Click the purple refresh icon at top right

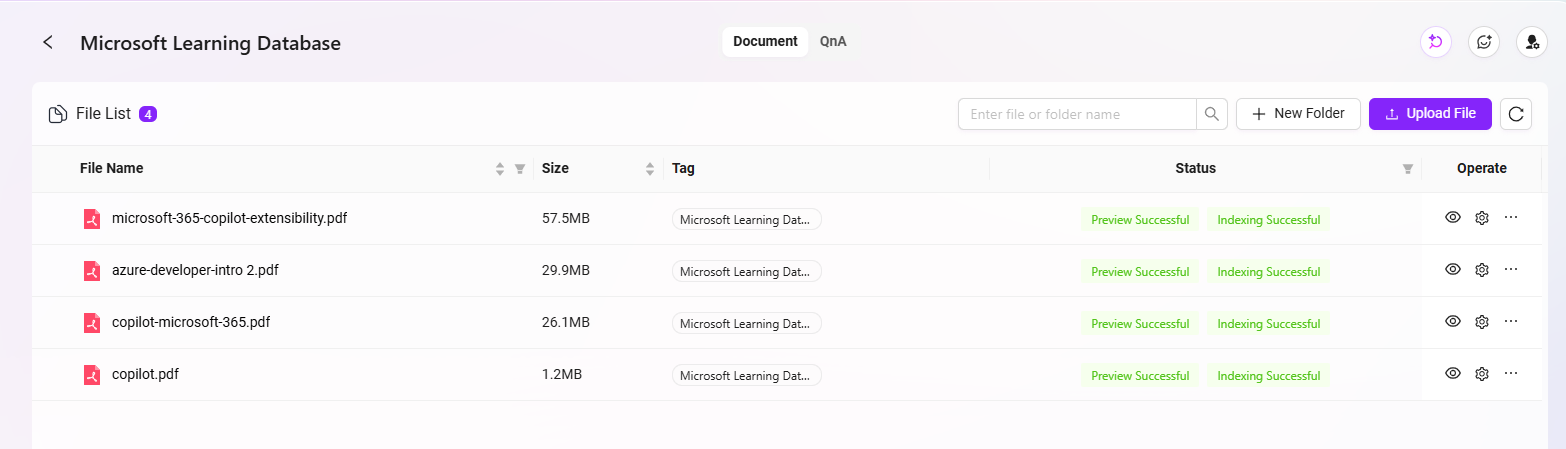pyautogui.click(x=1435, y=42)
